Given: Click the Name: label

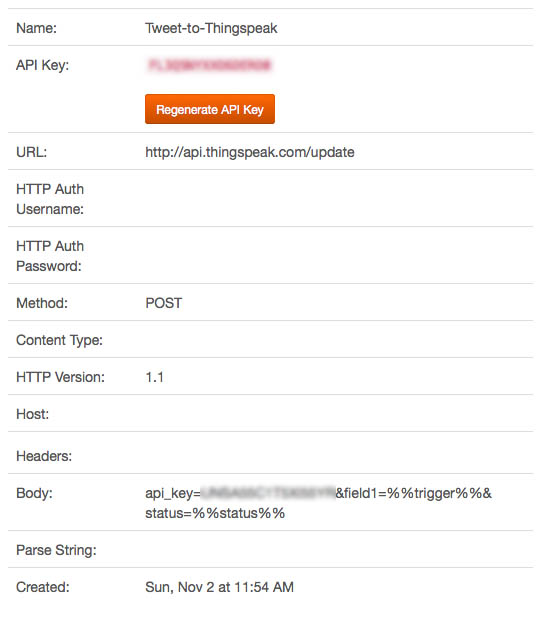Looking at the screenshot, I should point(36,28).
